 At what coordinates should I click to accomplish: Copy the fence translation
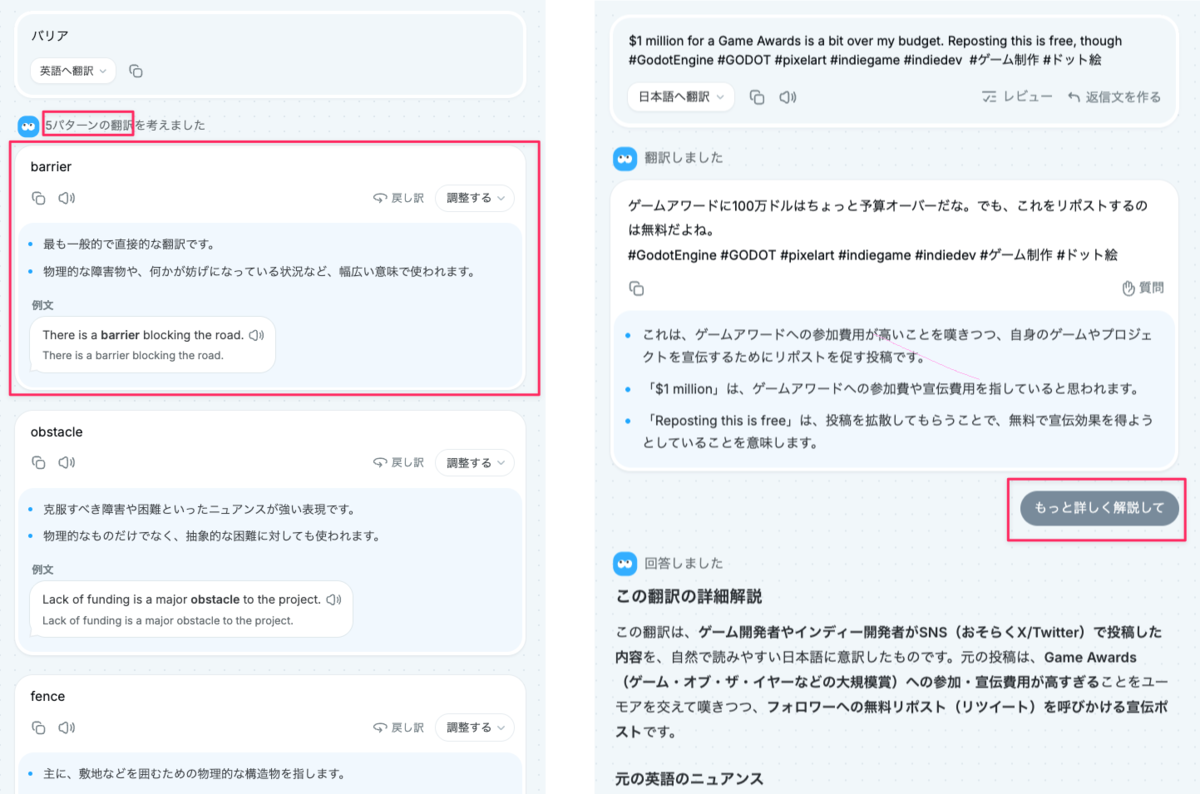click(39, 727)
